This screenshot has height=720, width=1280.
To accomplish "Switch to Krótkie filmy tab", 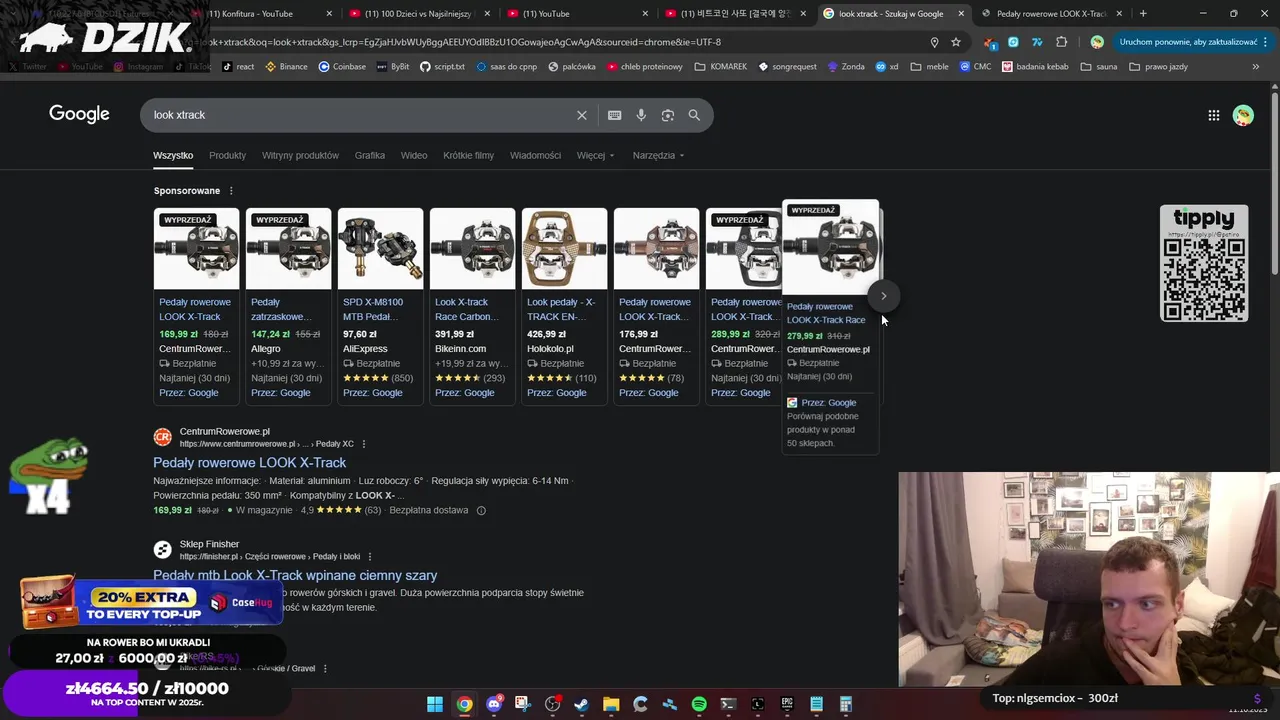I will coord(469,156).
